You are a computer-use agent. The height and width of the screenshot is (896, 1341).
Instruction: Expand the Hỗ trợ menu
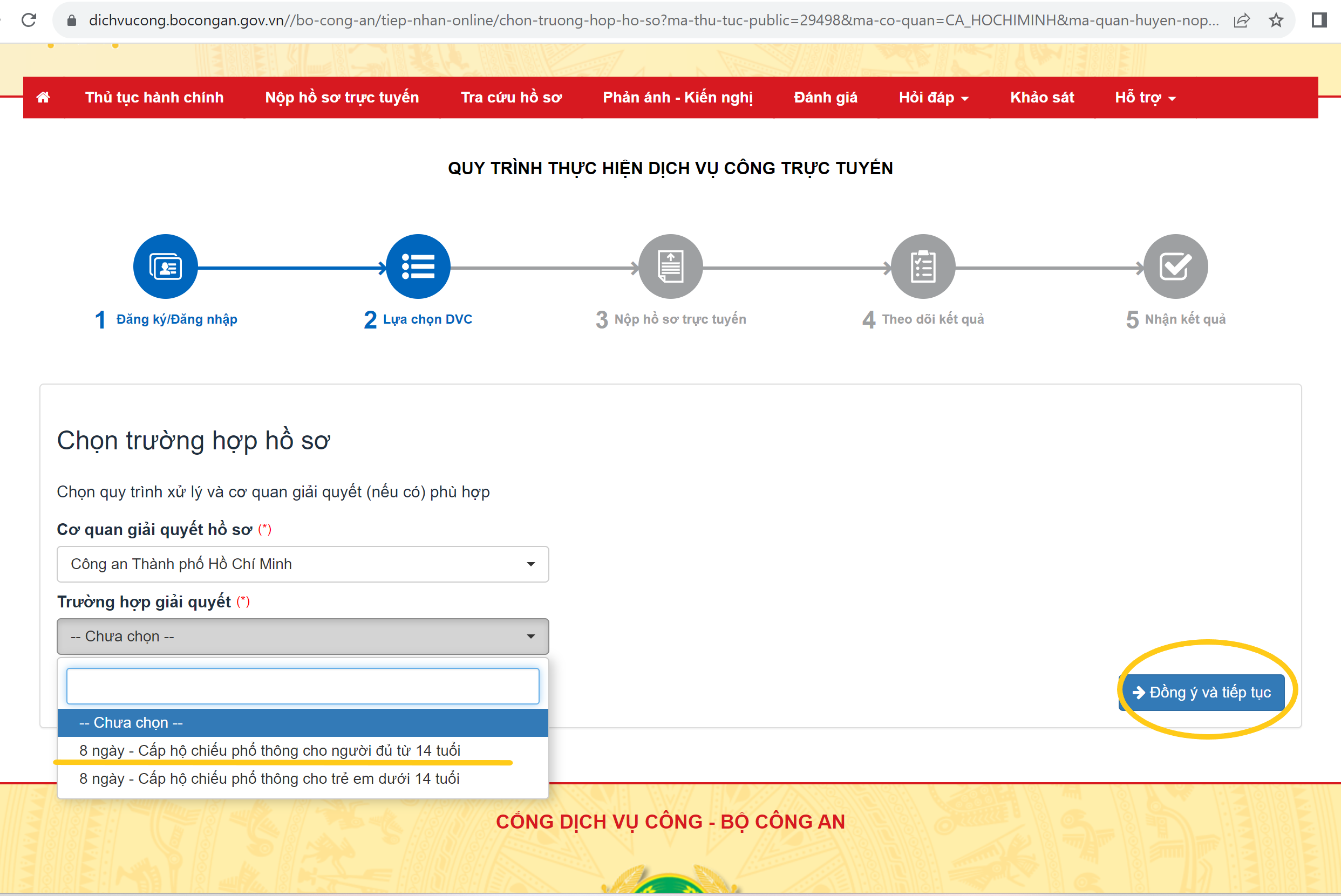pos(1145,98)
